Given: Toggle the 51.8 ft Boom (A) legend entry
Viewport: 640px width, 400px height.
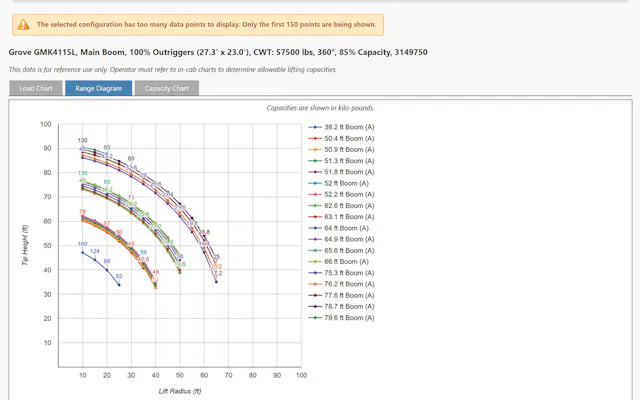Looking at the screenshot, I should 341,172.
